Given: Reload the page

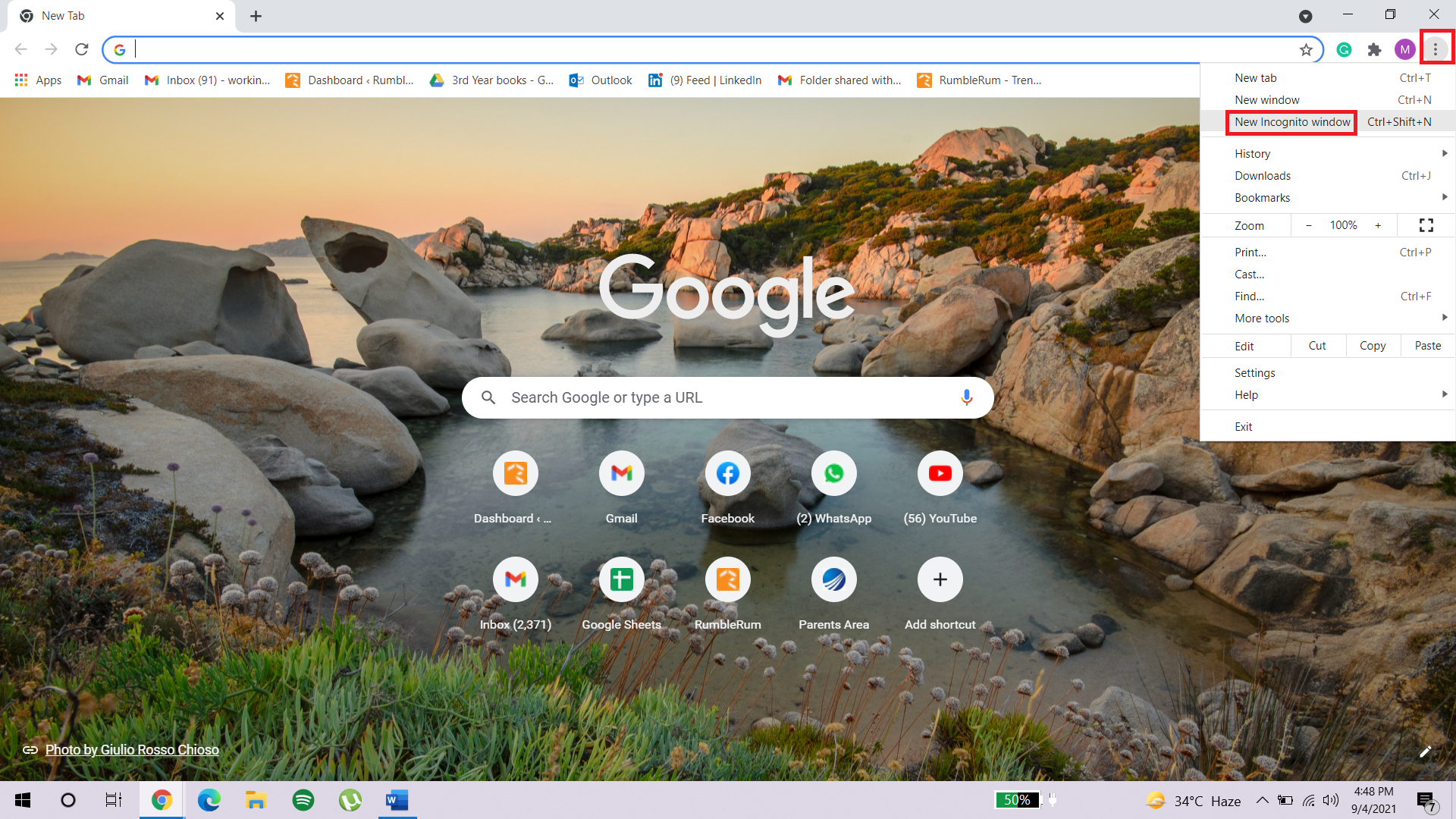Looking at the screenshot, I should (x=82, y=49).
